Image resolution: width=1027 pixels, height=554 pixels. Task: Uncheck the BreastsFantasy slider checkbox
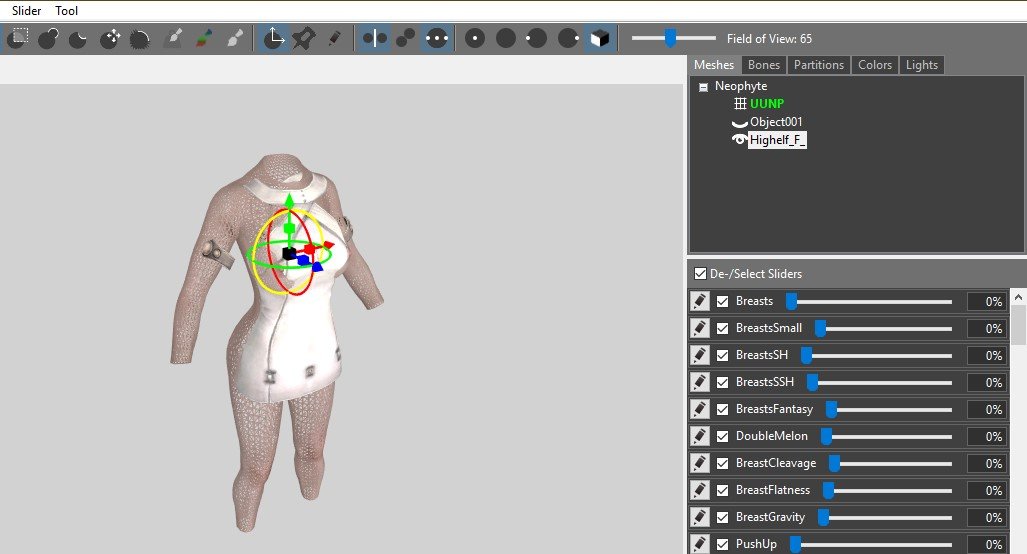(722, 409)
